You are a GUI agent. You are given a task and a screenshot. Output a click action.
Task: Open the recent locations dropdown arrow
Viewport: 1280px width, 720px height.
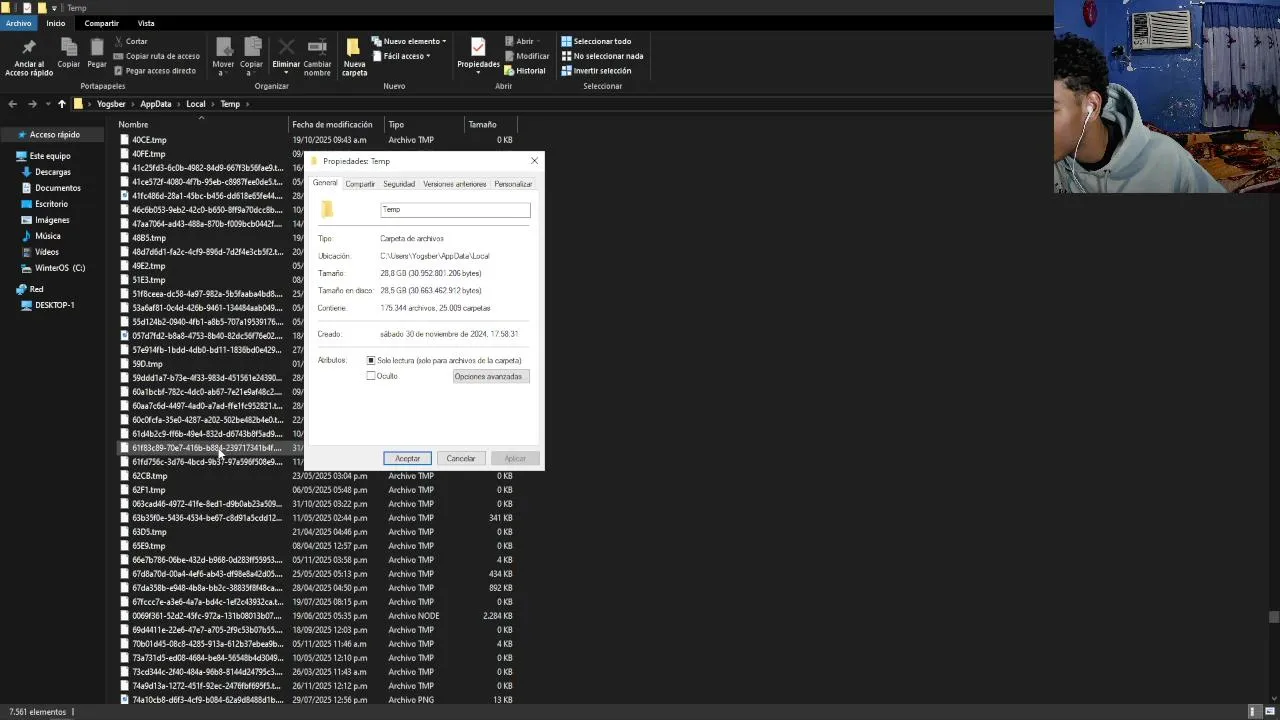tap(47, 104)
